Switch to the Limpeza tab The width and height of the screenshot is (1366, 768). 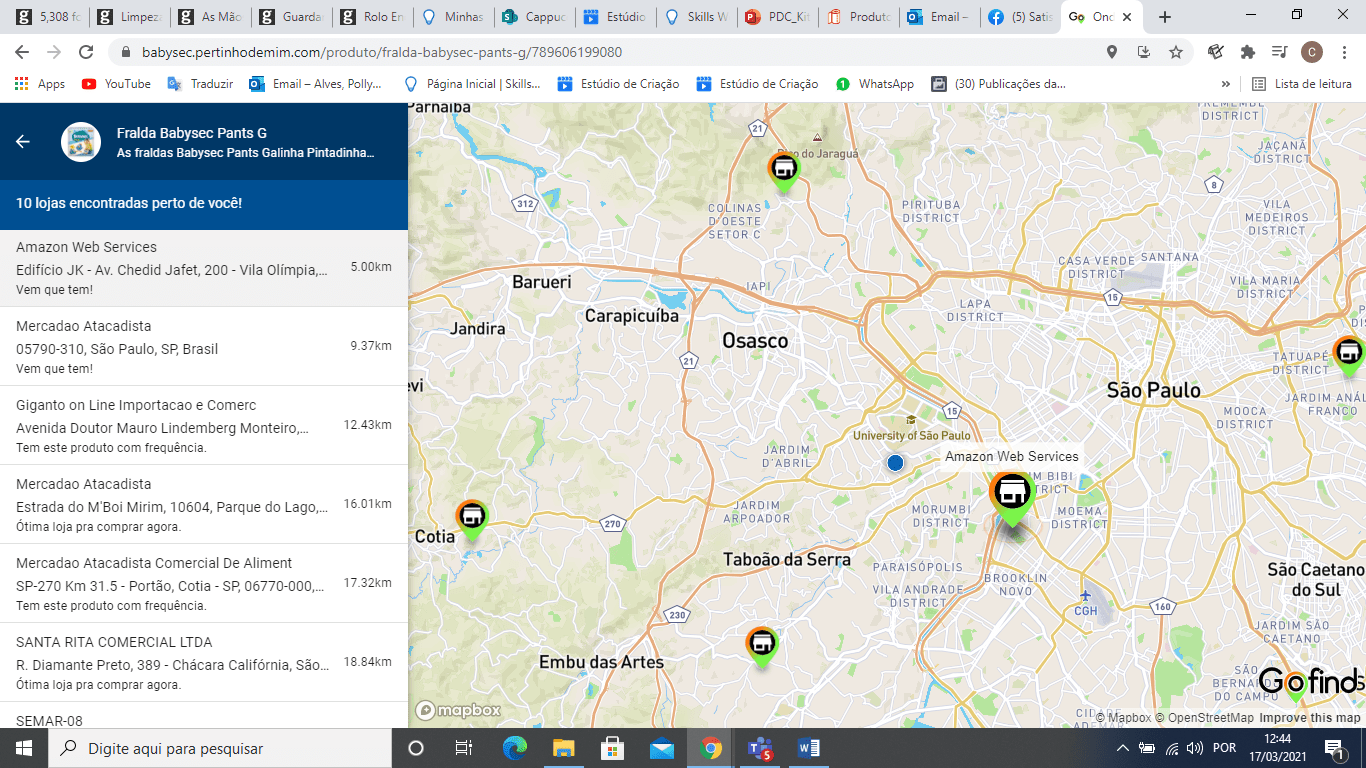click(x=129, y=17)
